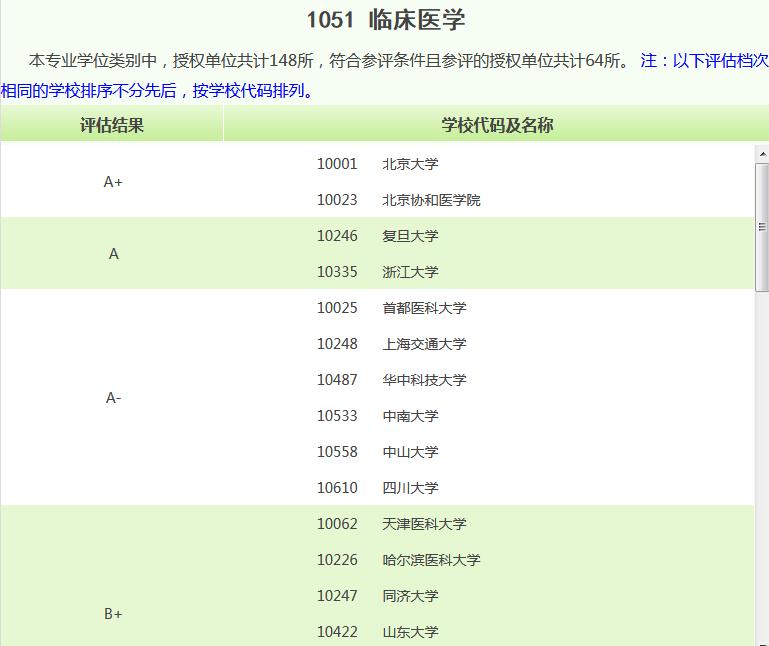This screenshot has height=646, width=769.
Task: Click the table's vertical scrollbar thumb
Action: (x=762, y=225)
